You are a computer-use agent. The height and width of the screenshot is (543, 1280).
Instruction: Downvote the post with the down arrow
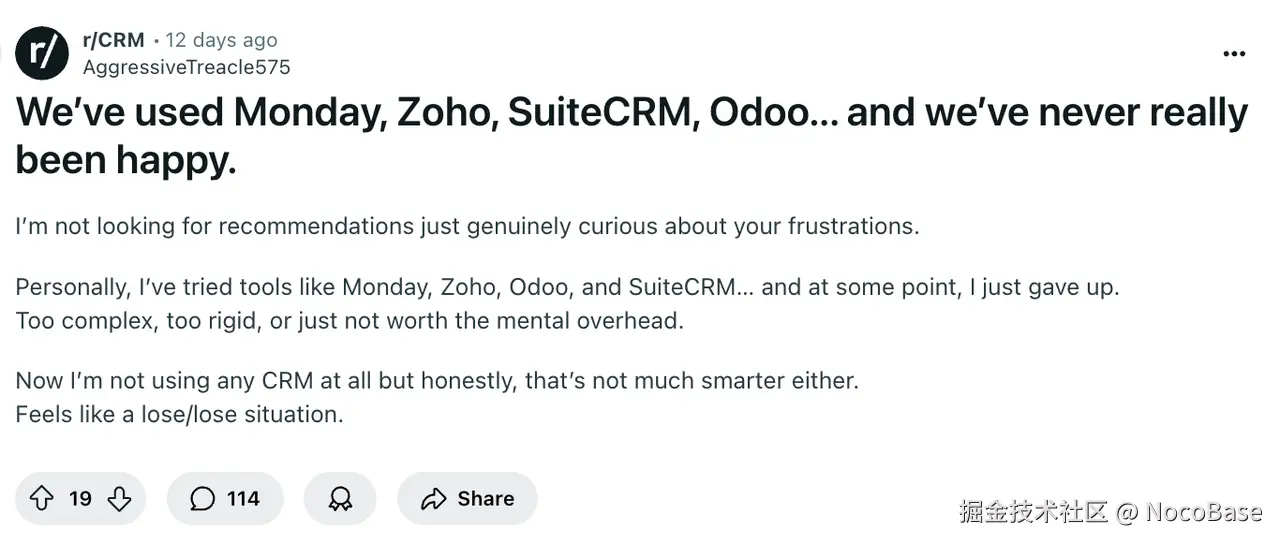pyautogui.click(x=119, y=498)
